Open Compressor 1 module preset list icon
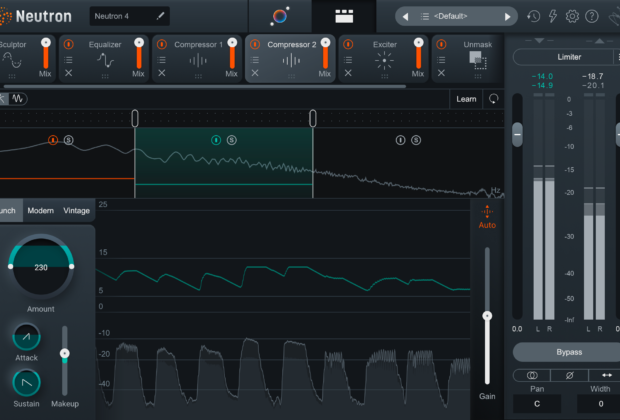 162,60
